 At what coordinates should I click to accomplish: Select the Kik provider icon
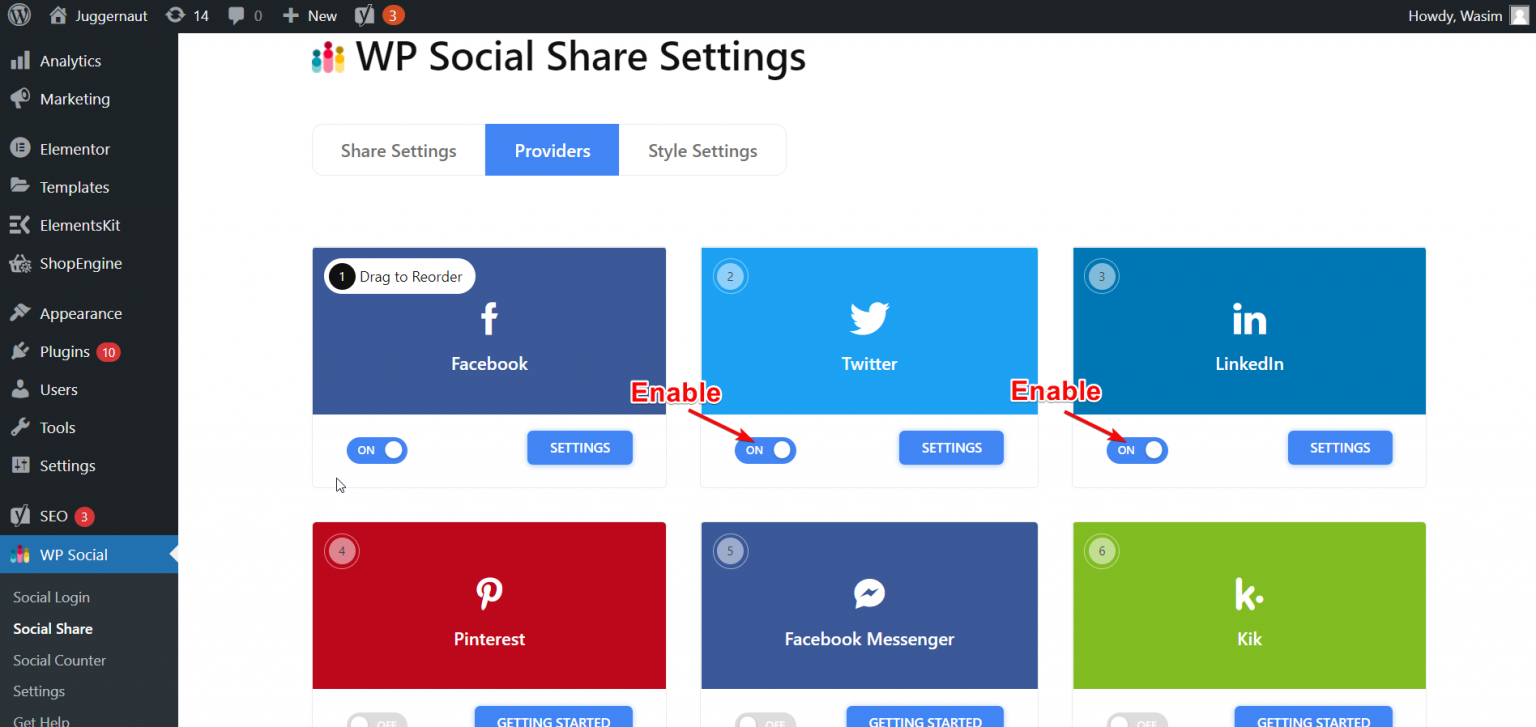point(1248,593)
